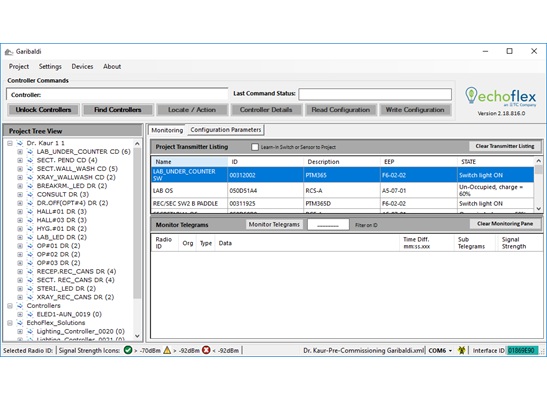547x400 pixels.
Task: Click Clear Transmitter Listing button
Action: (505, 146)
